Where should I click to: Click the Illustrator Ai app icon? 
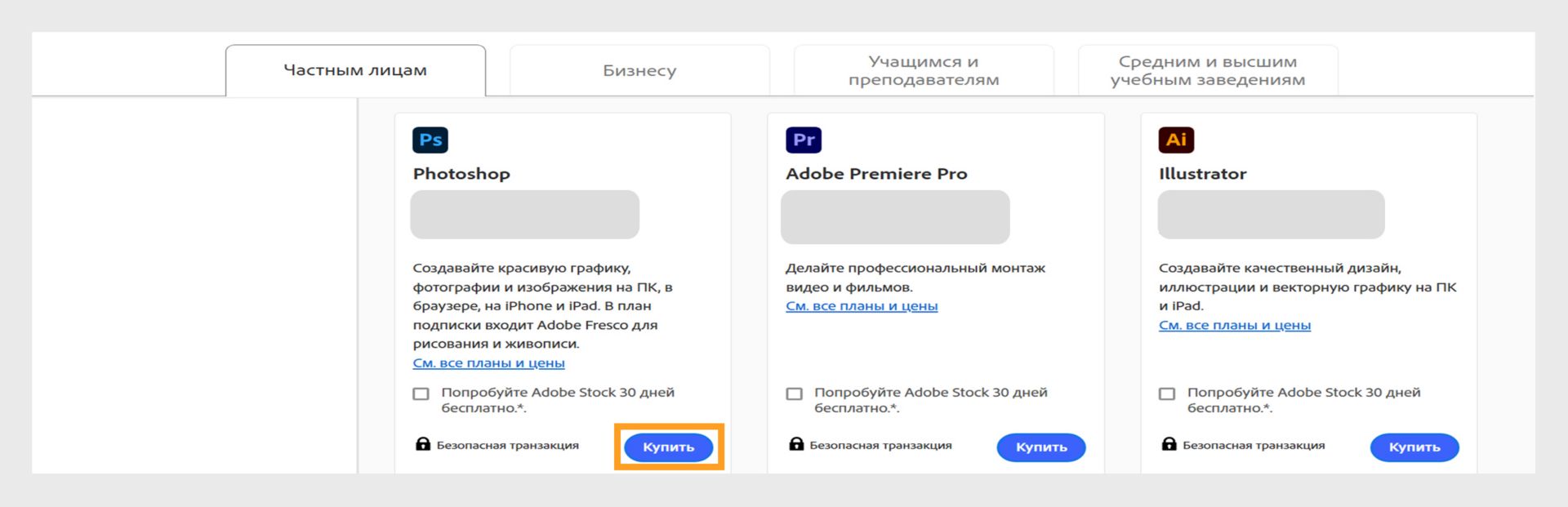(1176, 140)
